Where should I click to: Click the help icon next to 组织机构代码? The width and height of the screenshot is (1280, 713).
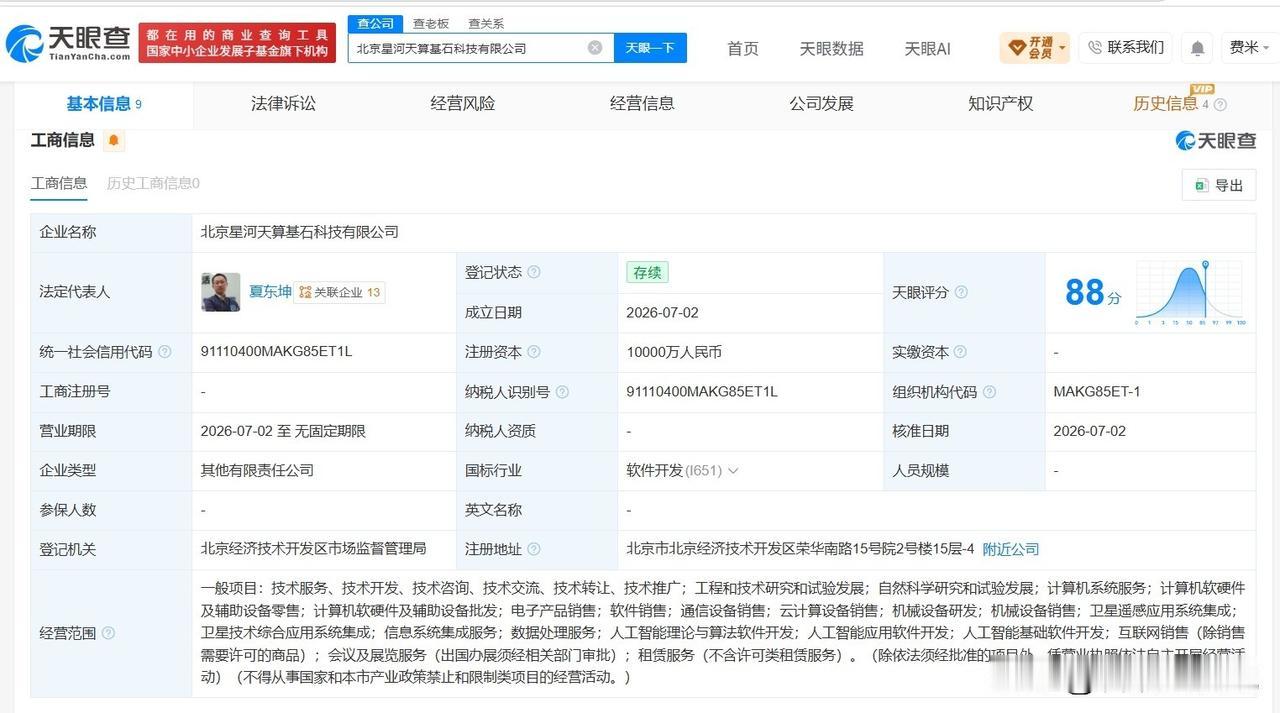(989, 392)
